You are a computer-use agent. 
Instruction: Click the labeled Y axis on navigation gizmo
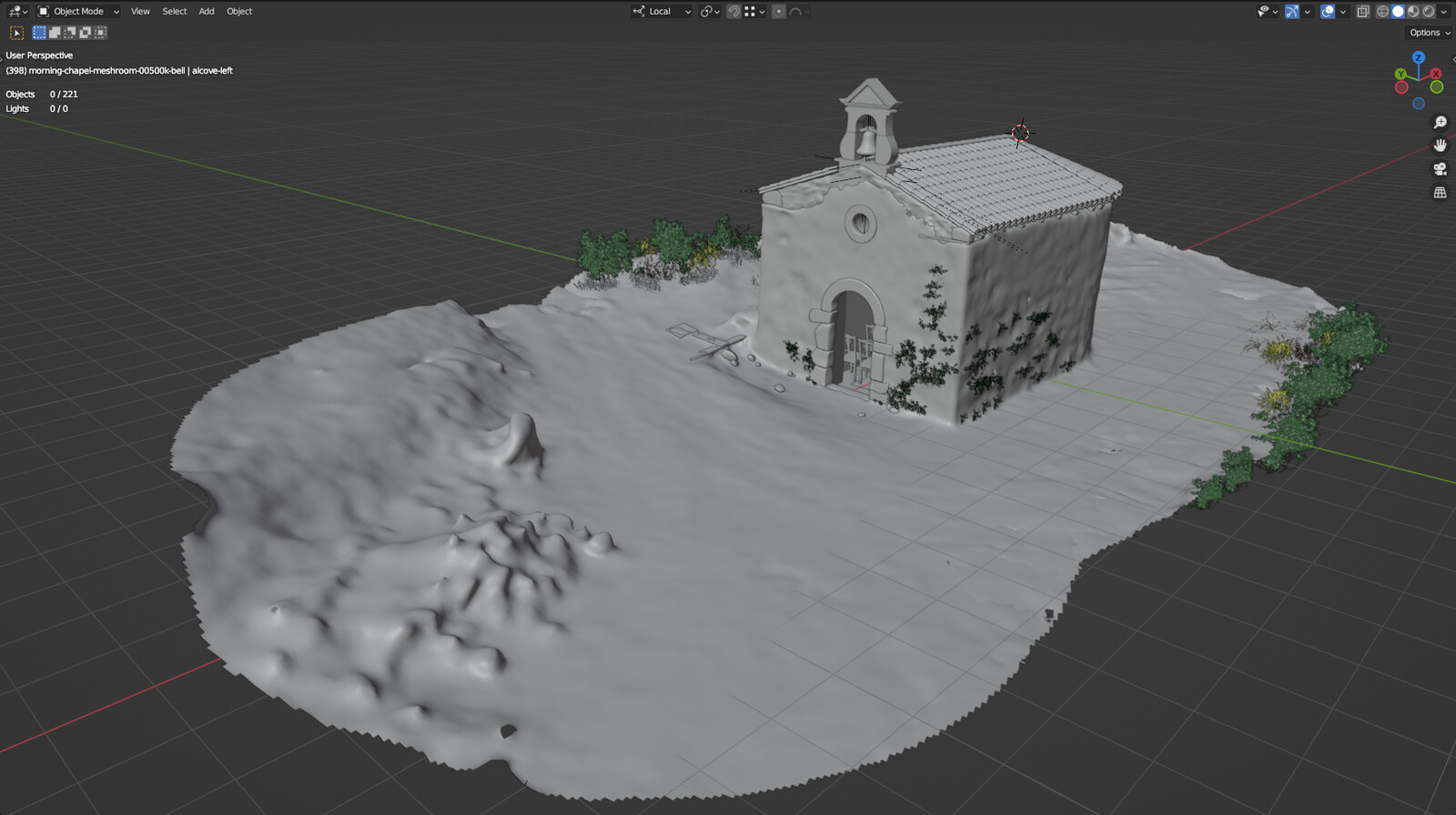[x=1400, y=75]
